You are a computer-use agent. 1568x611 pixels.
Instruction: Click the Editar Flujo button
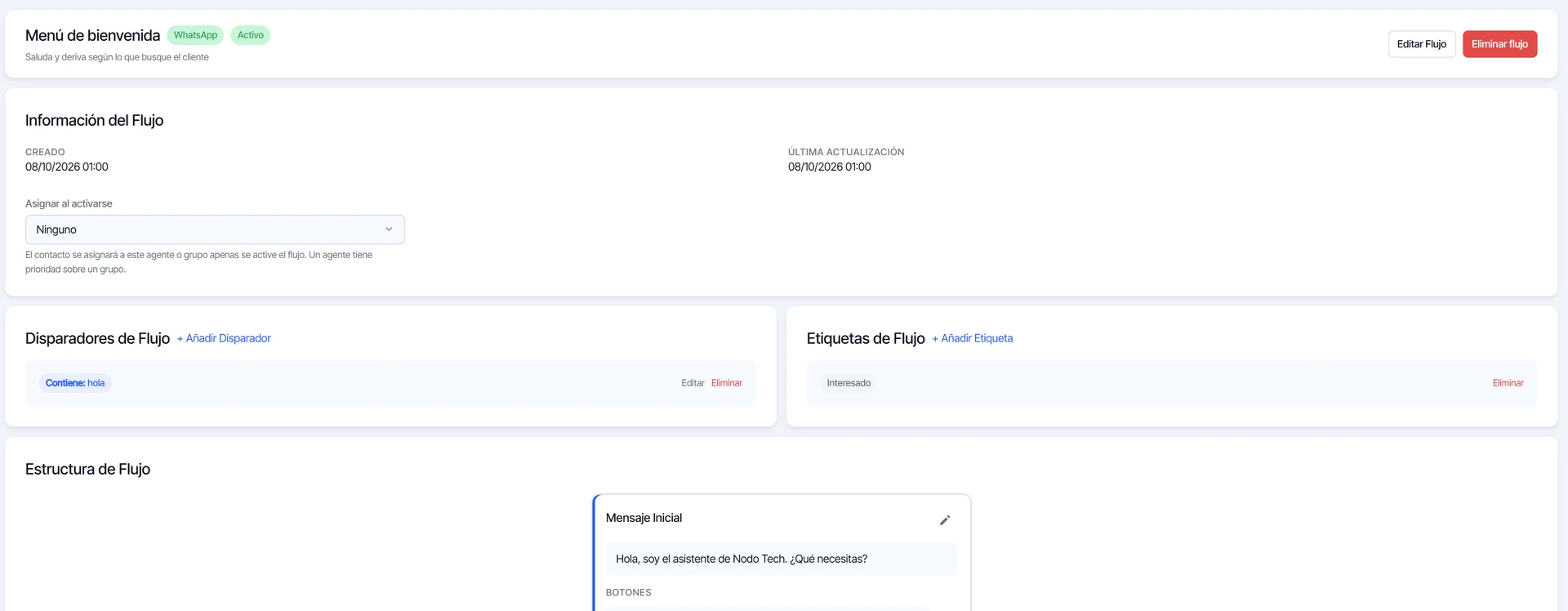click(1421, 44)
